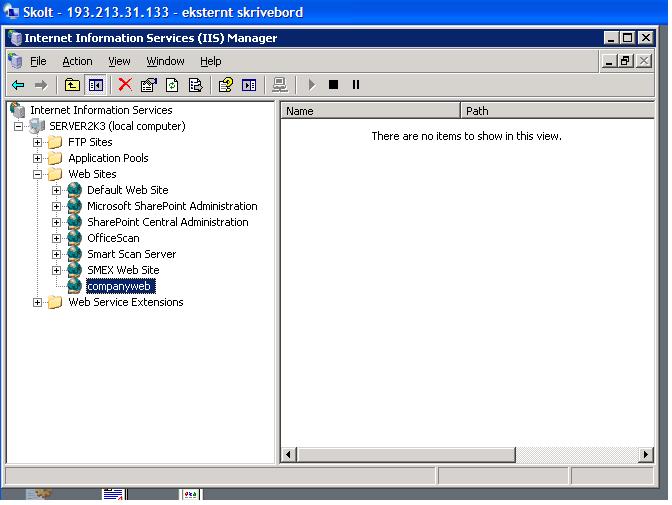This screenshot has width=672, height=505.
Task: Stop item with stop square button
Action: click(333, 84)
